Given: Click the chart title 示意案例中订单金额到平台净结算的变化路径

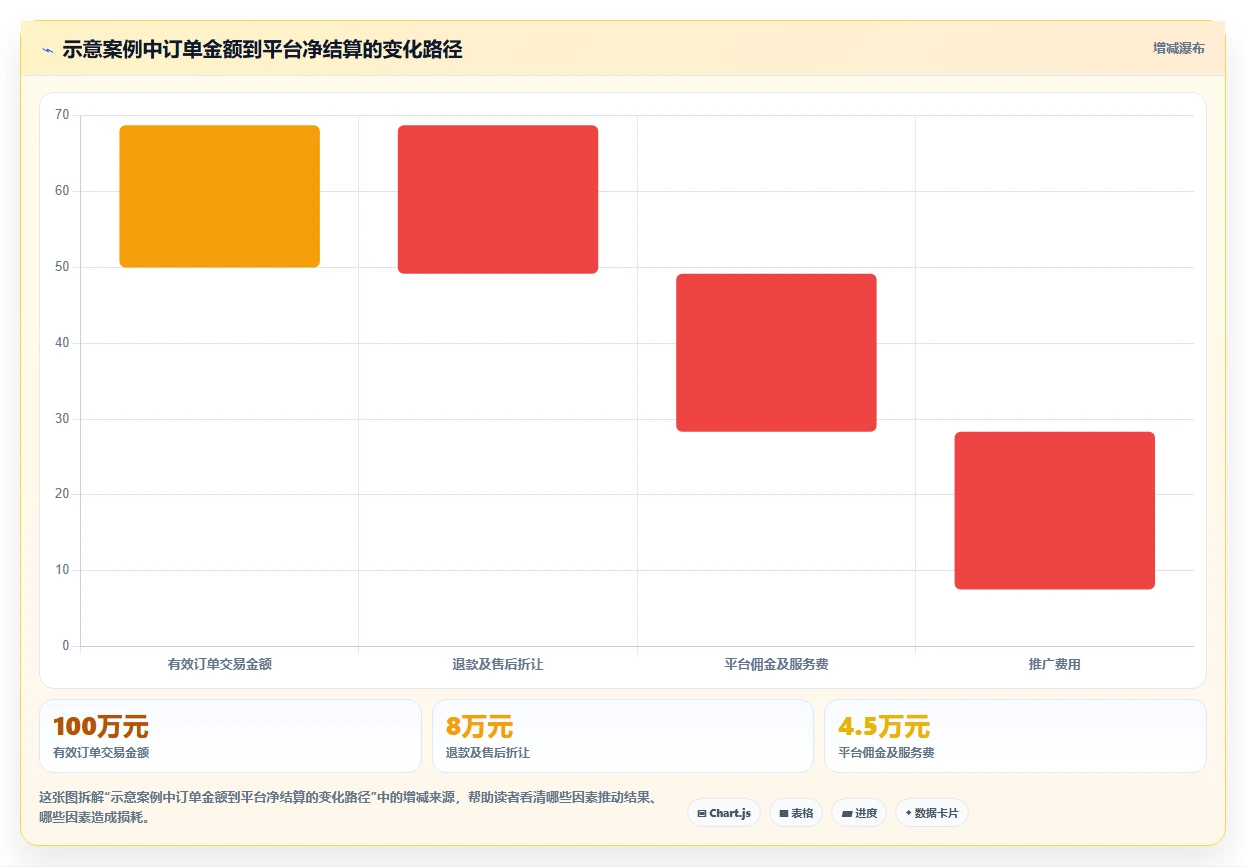Looking at the screenshot, I should (x=262, y=50).
